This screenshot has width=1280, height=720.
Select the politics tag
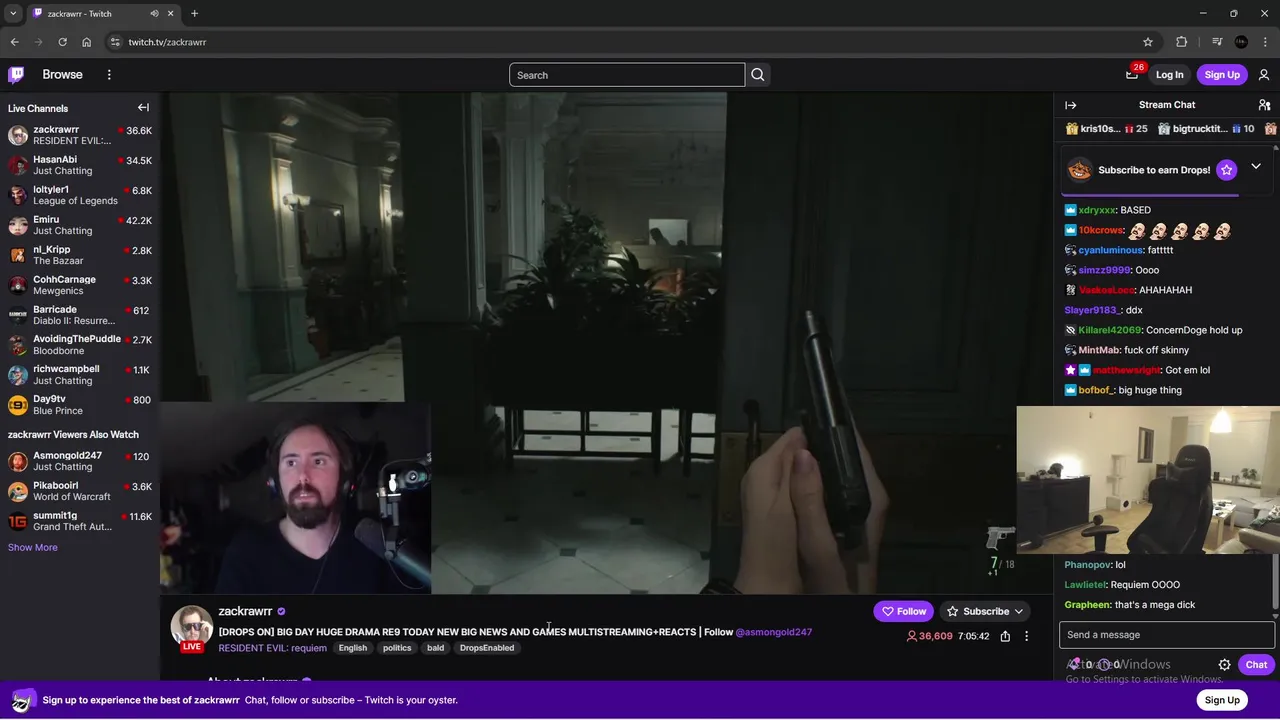click(x=397, y=648)
